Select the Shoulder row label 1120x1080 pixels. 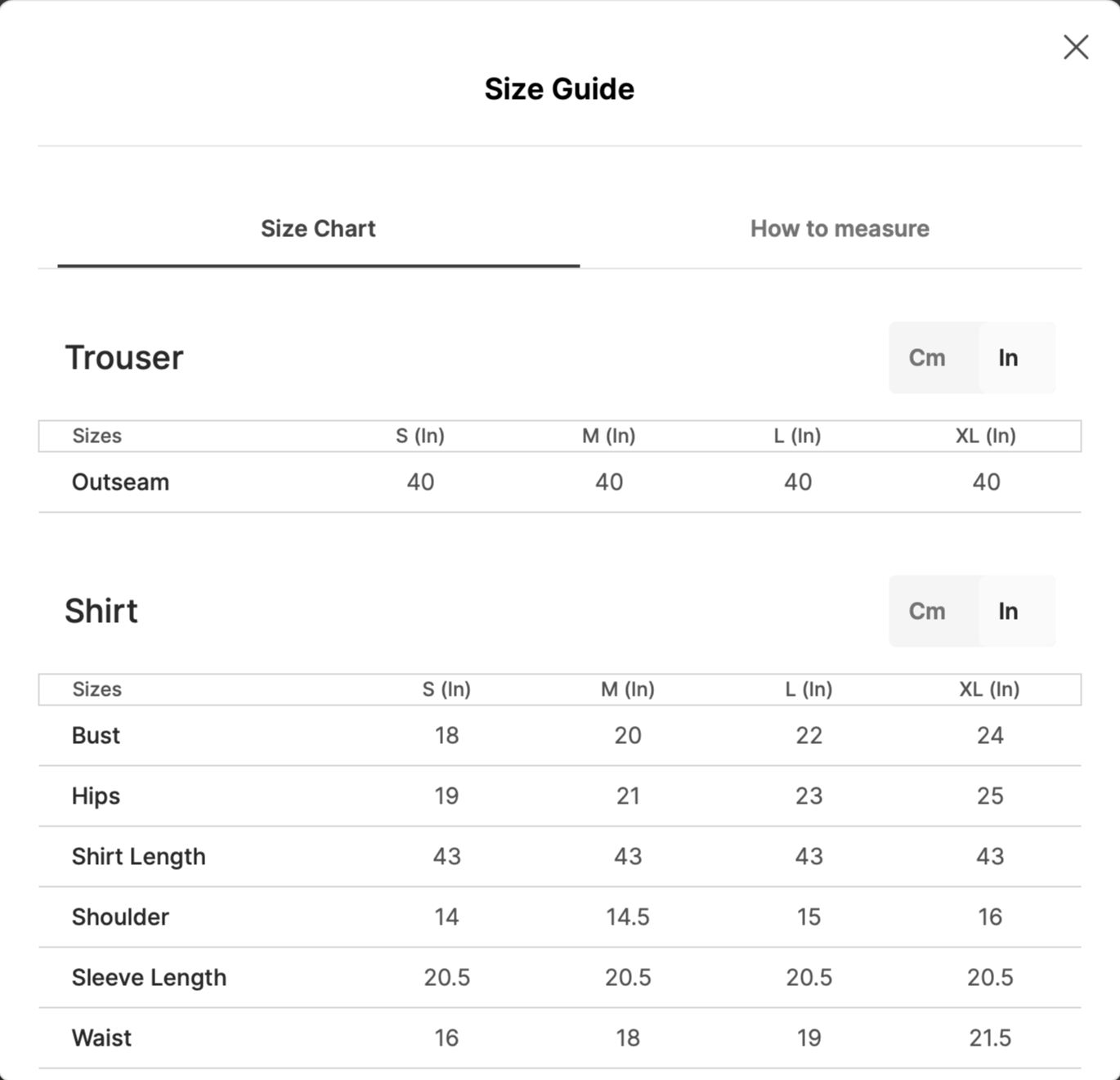click(x=120, y=917)
